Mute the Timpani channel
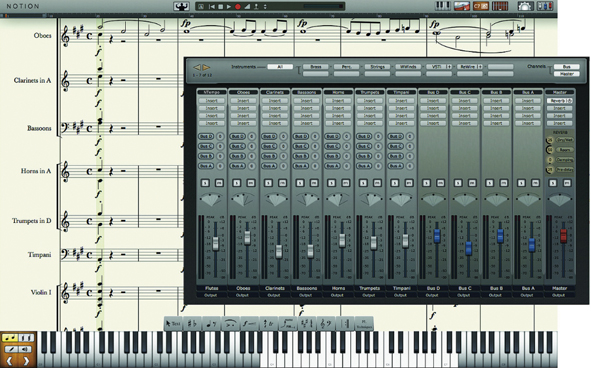 [409, 183]
